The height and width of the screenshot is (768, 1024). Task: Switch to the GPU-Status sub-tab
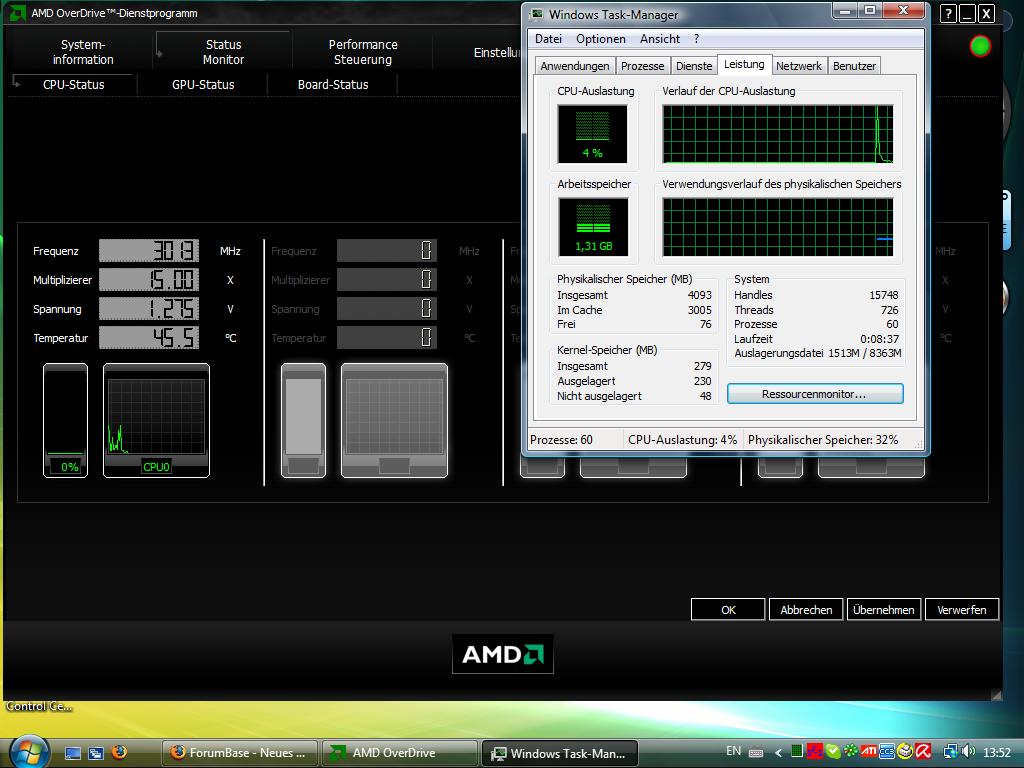click(203, 84)
